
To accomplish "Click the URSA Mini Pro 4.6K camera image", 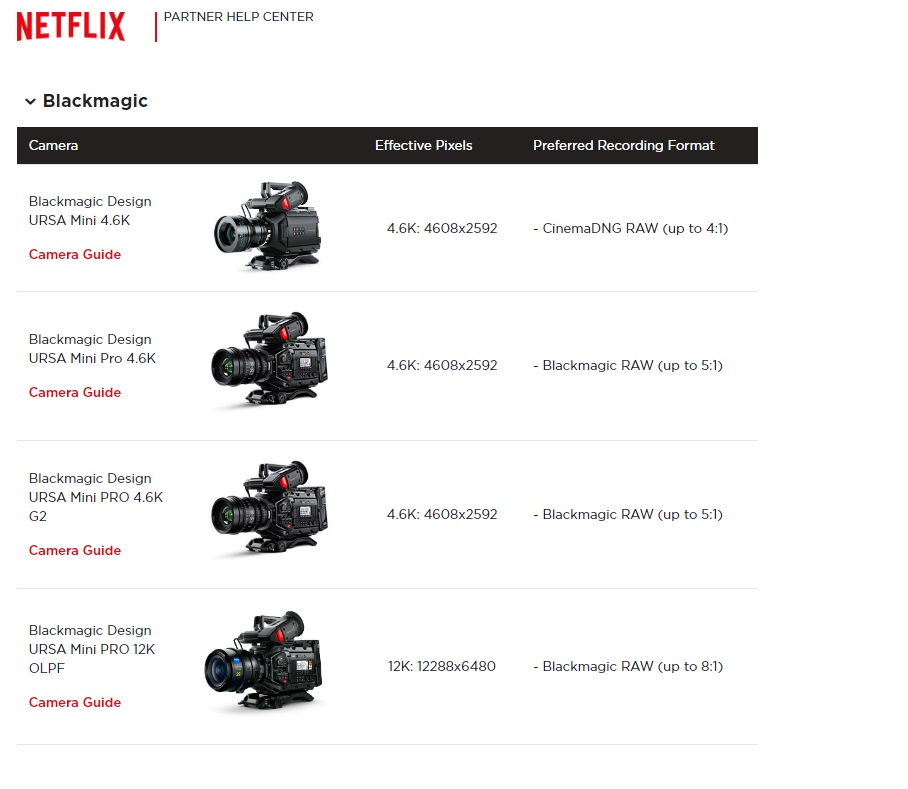I will pos(270,362).
